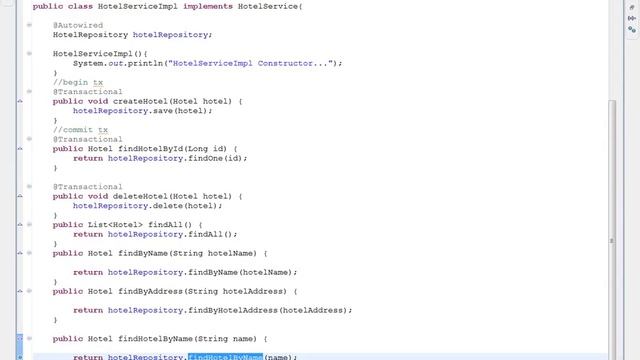Image resolution: width=640 pixels, height=360 pixels.
Task: Click the class name HotelServiceImpl in the declaration
Action: click(x=138, y=7)
